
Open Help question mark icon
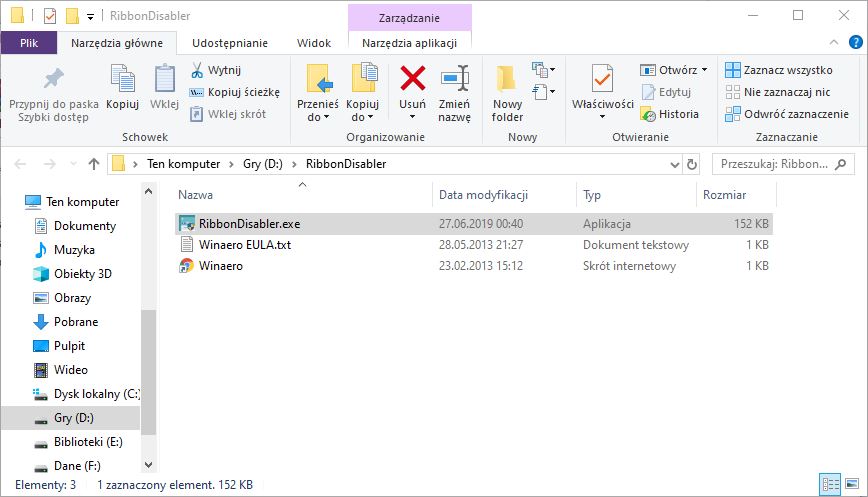pos(856,42)
